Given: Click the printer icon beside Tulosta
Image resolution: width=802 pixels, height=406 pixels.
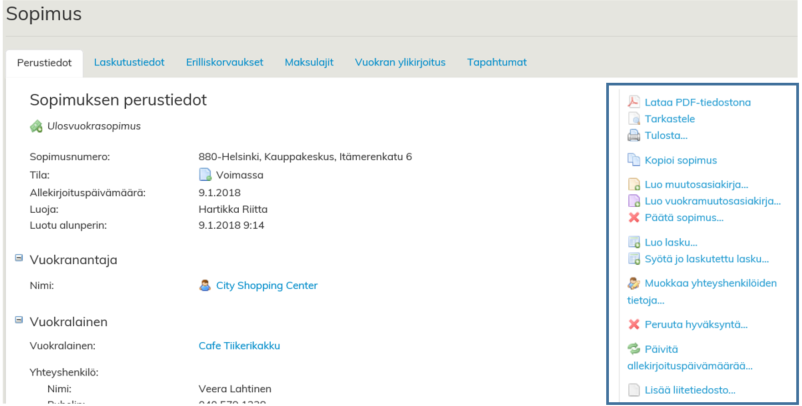Looking at the screenshot, I should [x=633, y=136].
